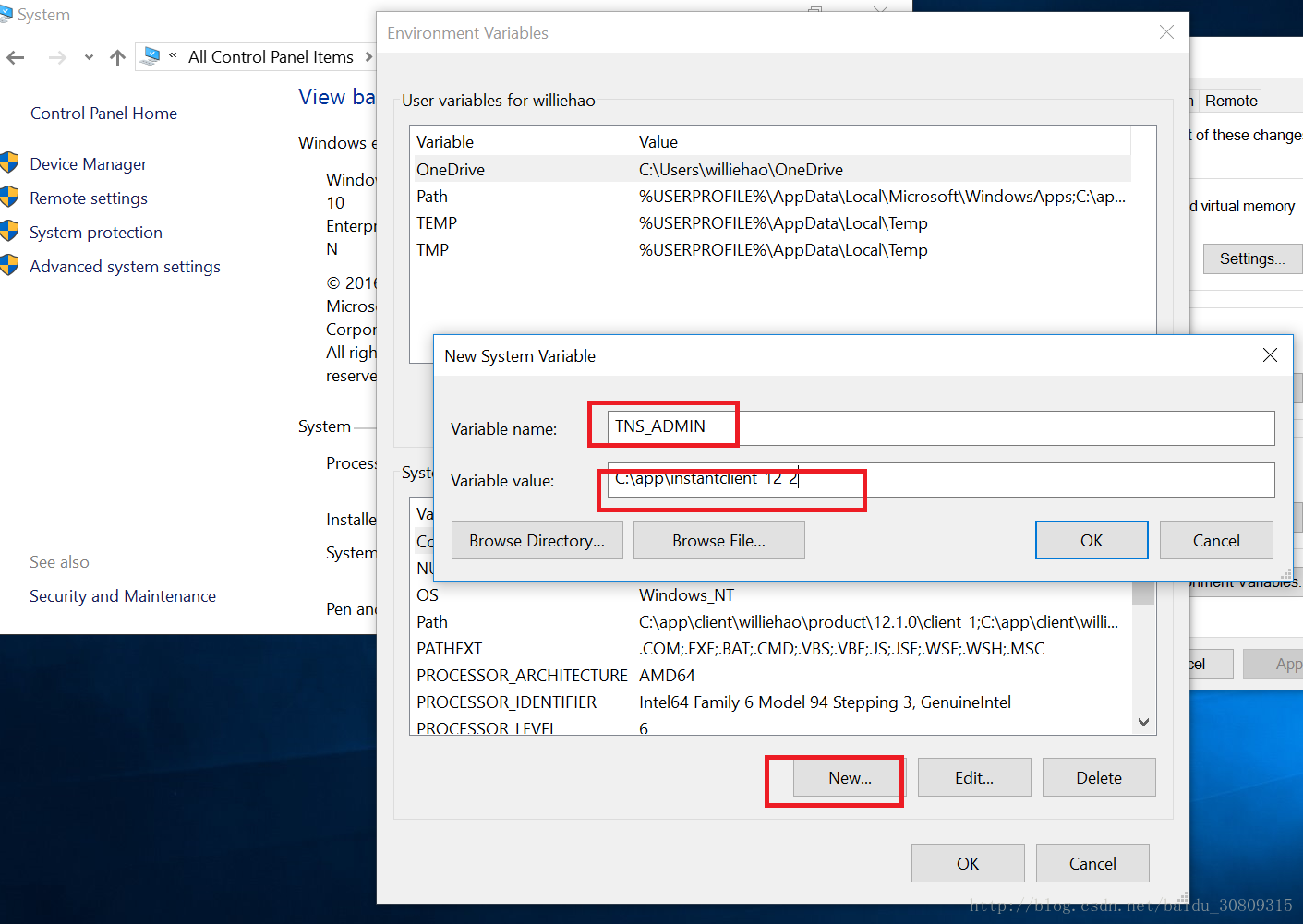Open System protection link

tap(96, 233)
